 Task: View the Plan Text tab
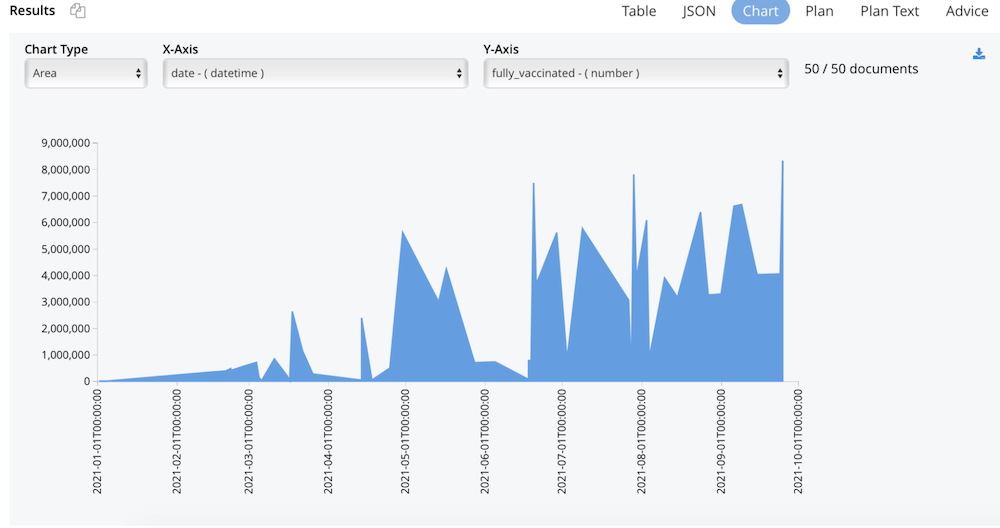tap(889, 11)
